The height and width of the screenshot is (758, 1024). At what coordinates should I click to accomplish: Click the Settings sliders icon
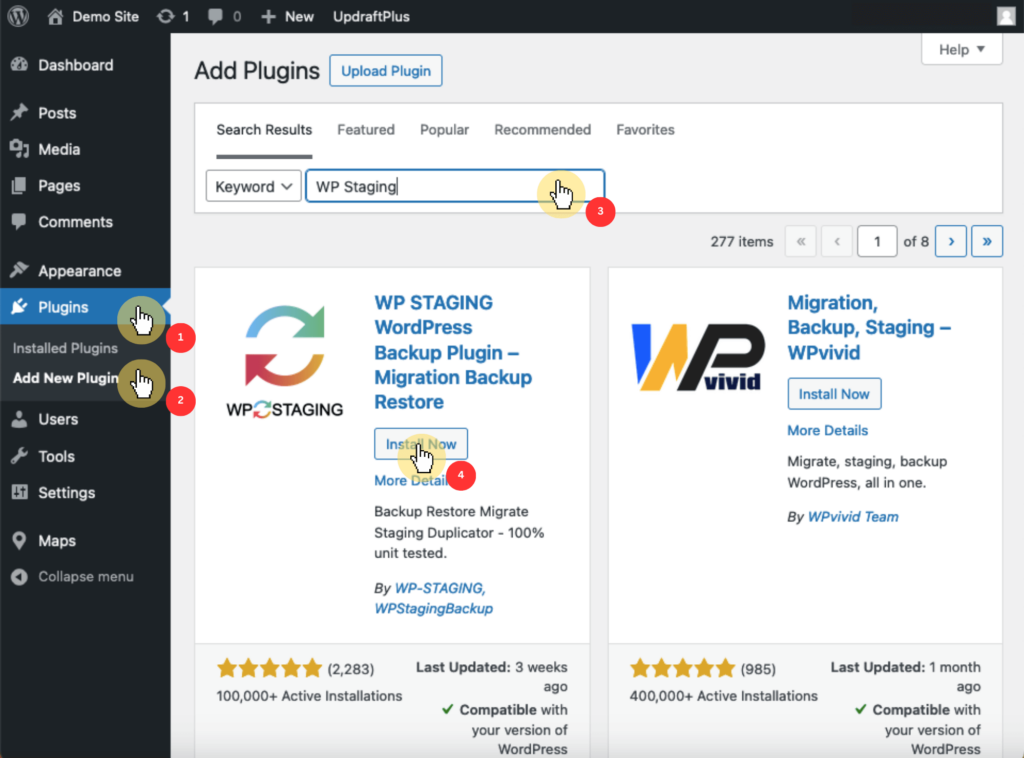click(x=20, y=492)
